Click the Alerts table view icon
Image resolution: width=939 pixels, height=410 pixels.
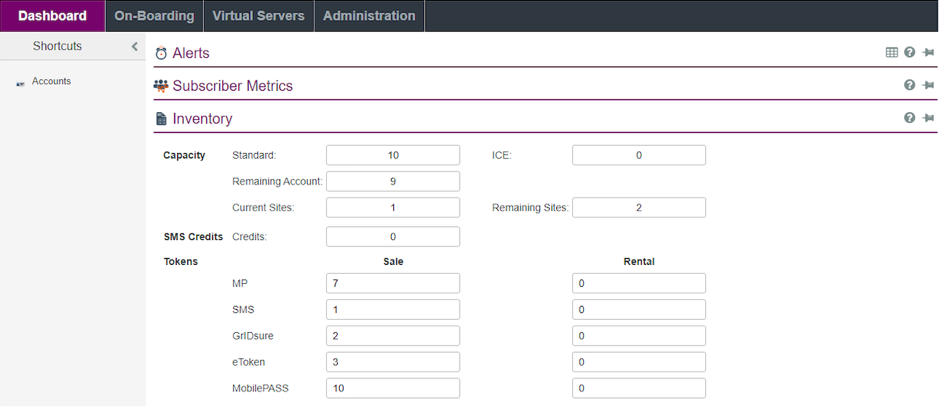click(x=891, y=53)
